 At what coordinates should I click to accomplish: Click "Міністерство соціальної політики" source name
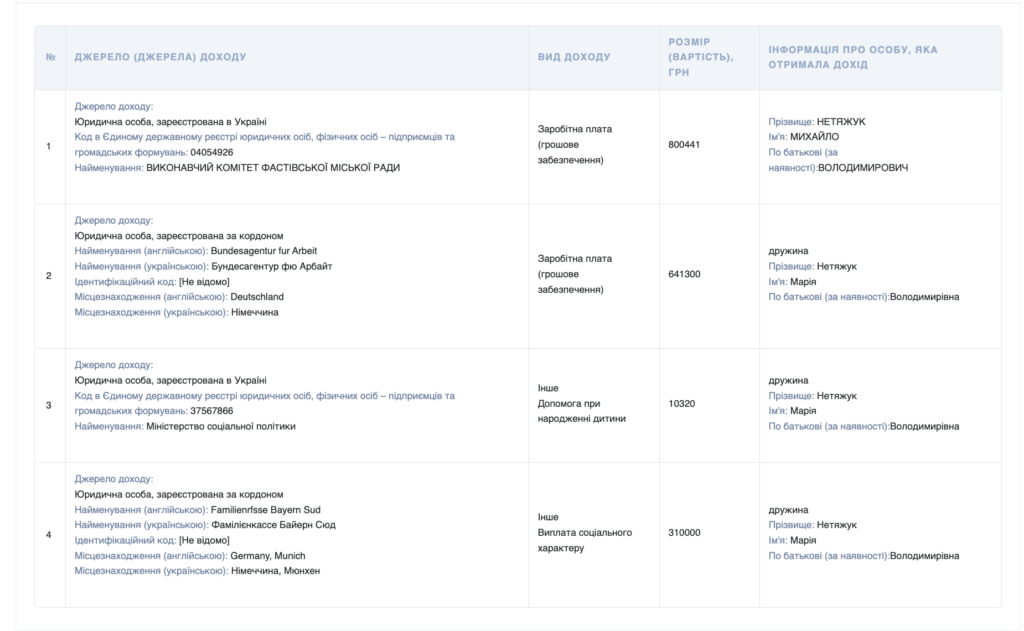[x=220, y=426]
